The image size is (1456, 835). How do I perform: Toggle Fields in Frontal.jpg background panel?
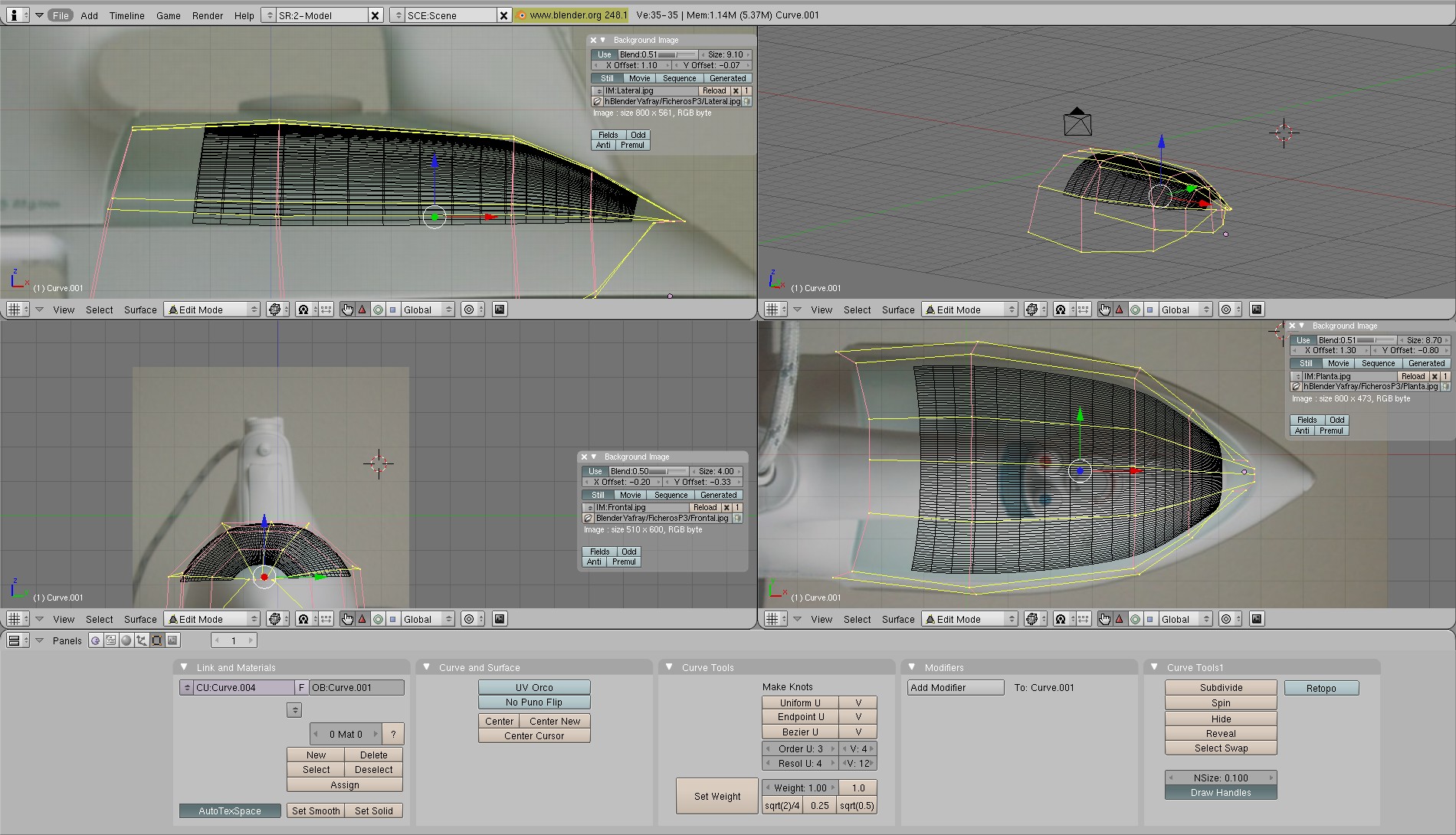pos(600,552)
